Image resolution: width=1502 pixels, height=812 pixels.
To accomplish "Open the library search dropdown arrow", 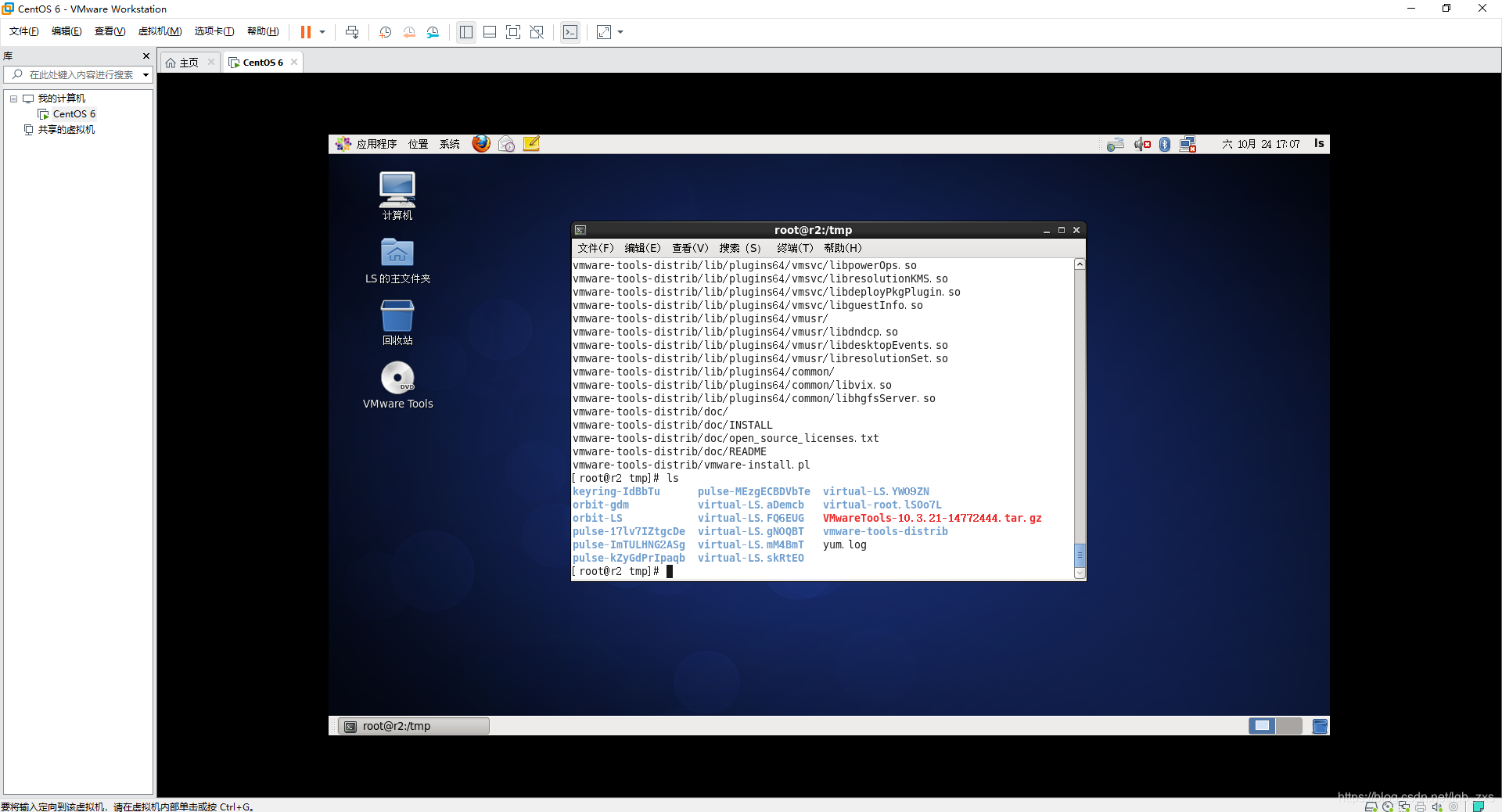I will pos(146,75).
